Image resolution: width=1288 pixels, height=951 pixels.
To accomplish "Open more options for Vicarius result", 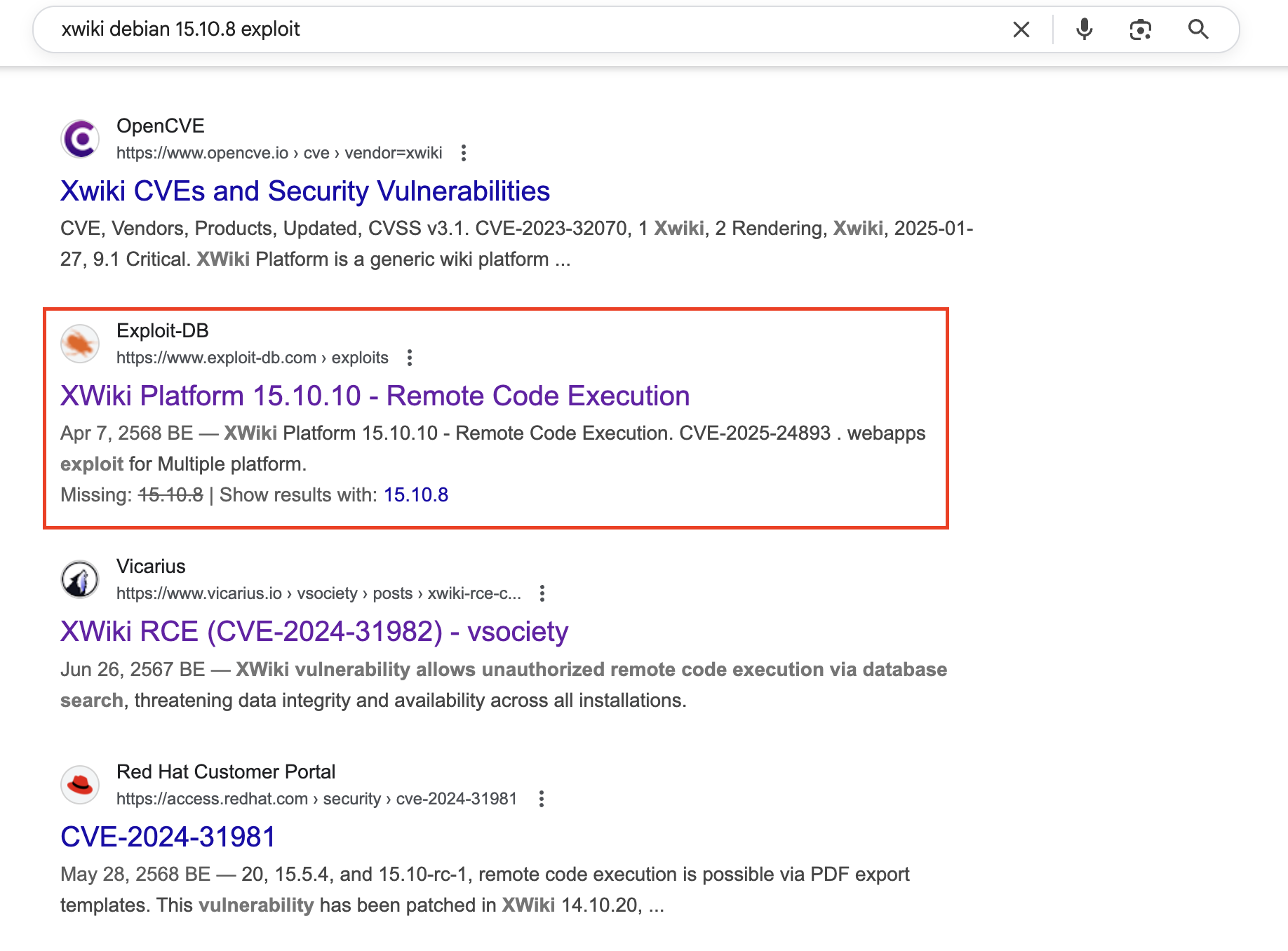I will (x=542, y=593).
